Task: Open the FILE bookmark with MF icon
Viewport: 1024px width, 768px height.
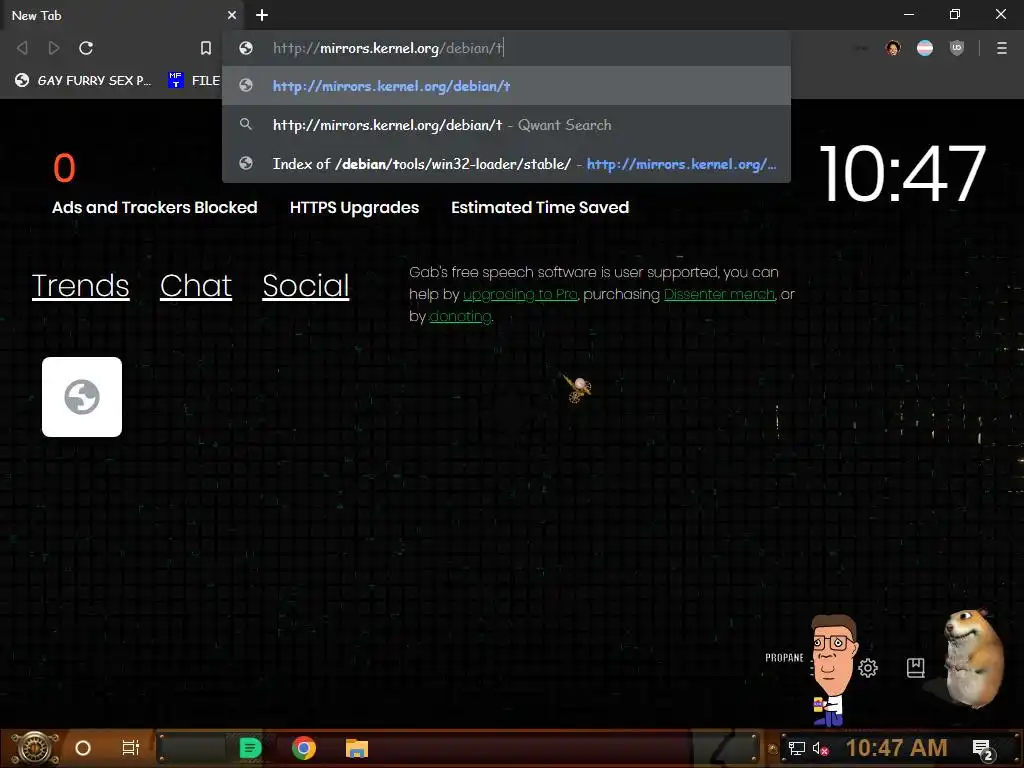Action: 194,80
